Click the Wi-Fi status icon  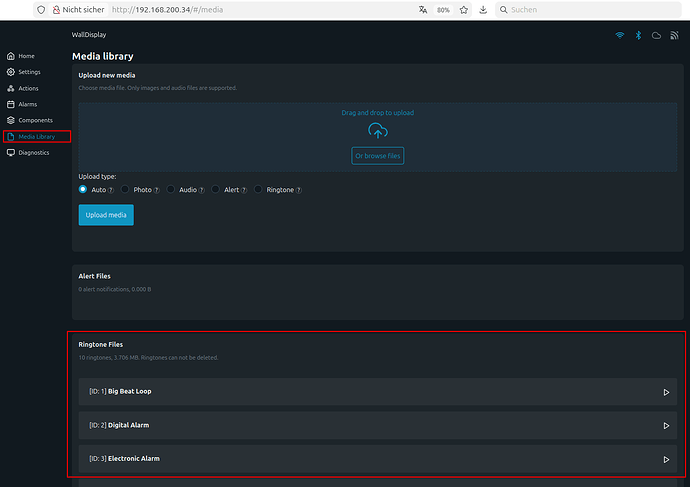[620, 35]
